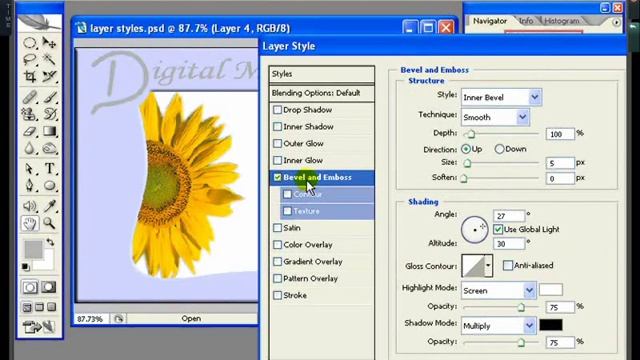Enable the Satin checkbox
Viewport: 640px width, 360px height.
point(278,228)
